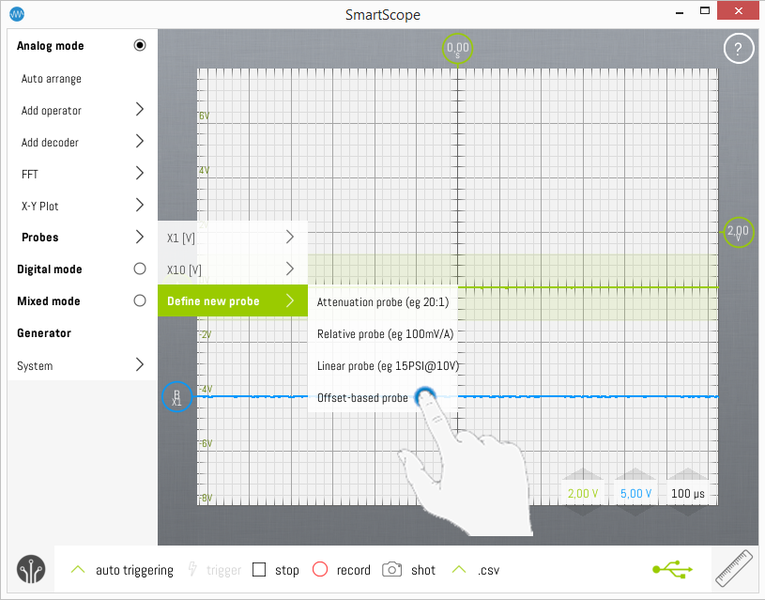Toggle the stop checkbox
The image size is (765, 600).
point(259,570)
